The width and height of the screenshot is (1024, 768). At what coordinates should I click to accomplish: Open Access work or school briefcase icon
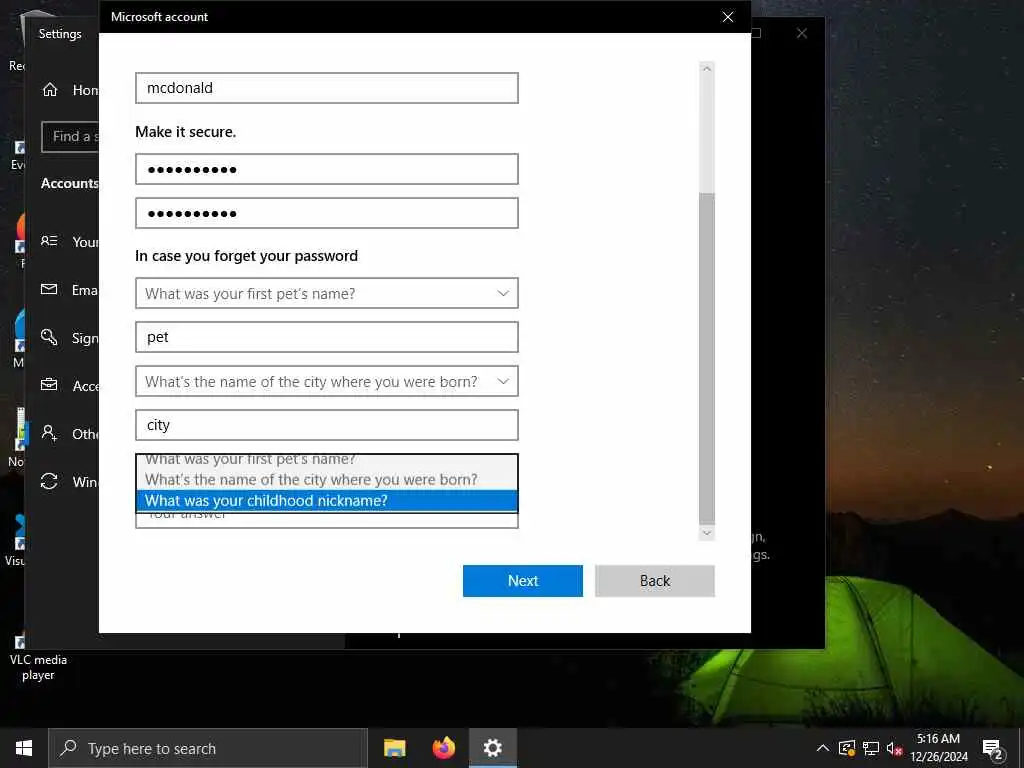49,385
